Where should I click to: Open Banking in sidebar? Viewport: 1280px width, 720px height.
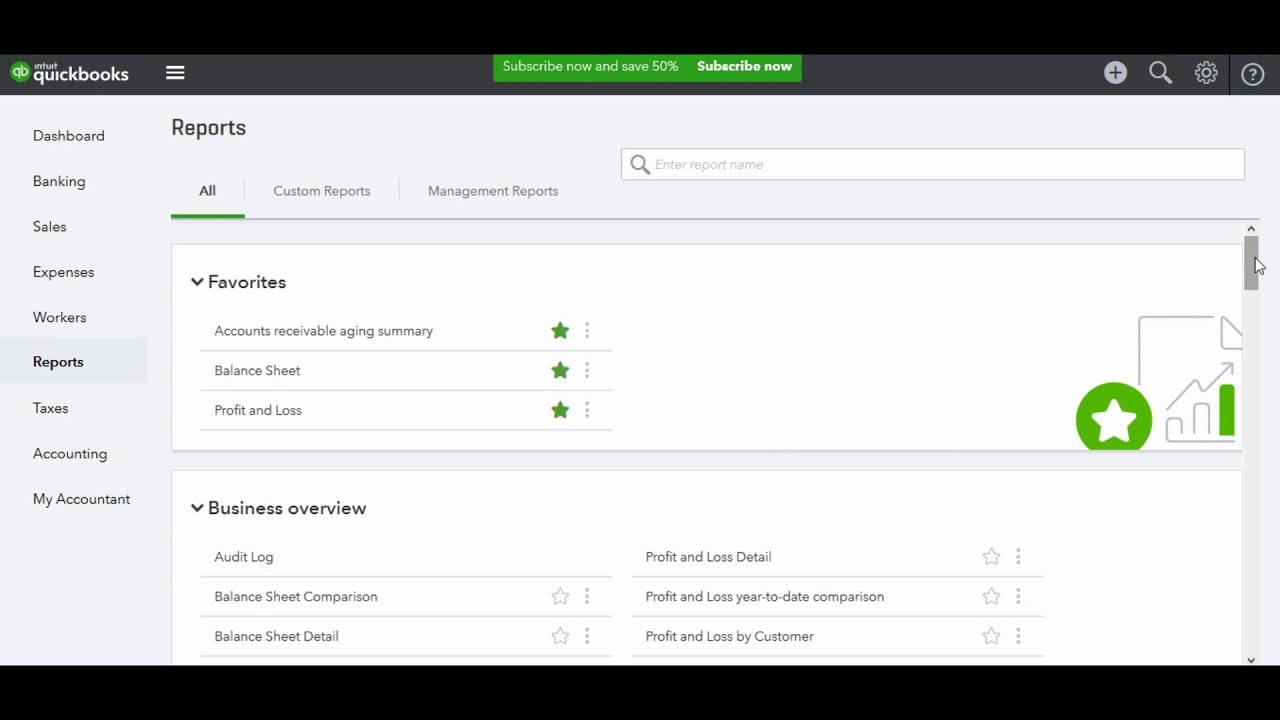pos(59,182)
